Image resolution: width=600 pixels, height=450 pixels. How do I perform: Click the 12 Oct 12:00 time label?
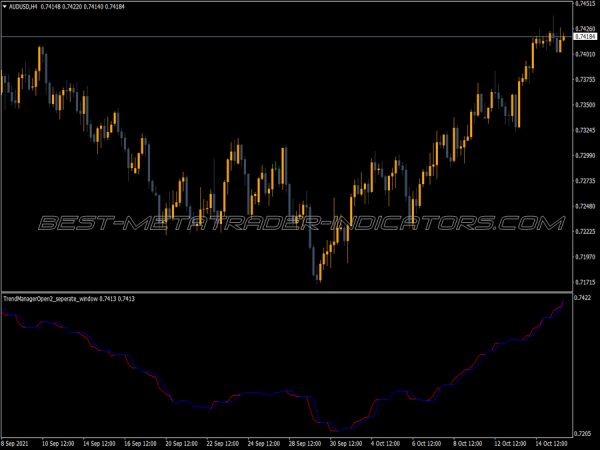pyautogui.click(x=510, y=443)
